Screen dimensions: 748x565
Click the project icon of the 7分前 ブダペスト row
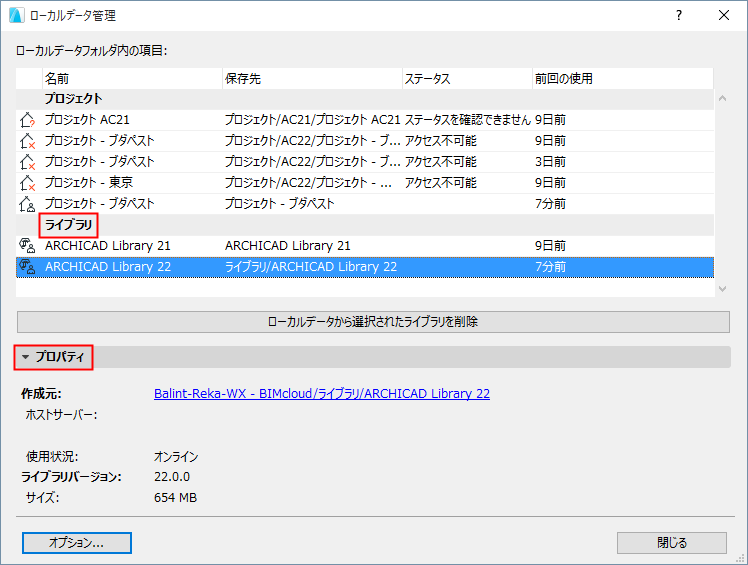click(27, 204)
